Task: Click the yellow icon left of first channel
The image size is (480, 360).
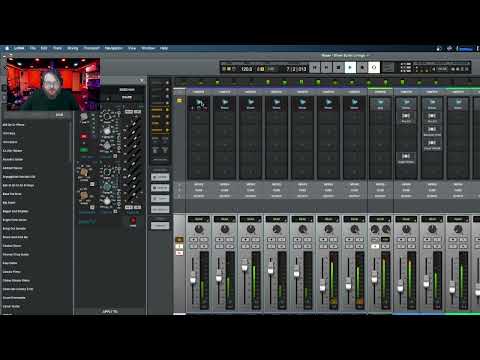Action: coord(179,100)
